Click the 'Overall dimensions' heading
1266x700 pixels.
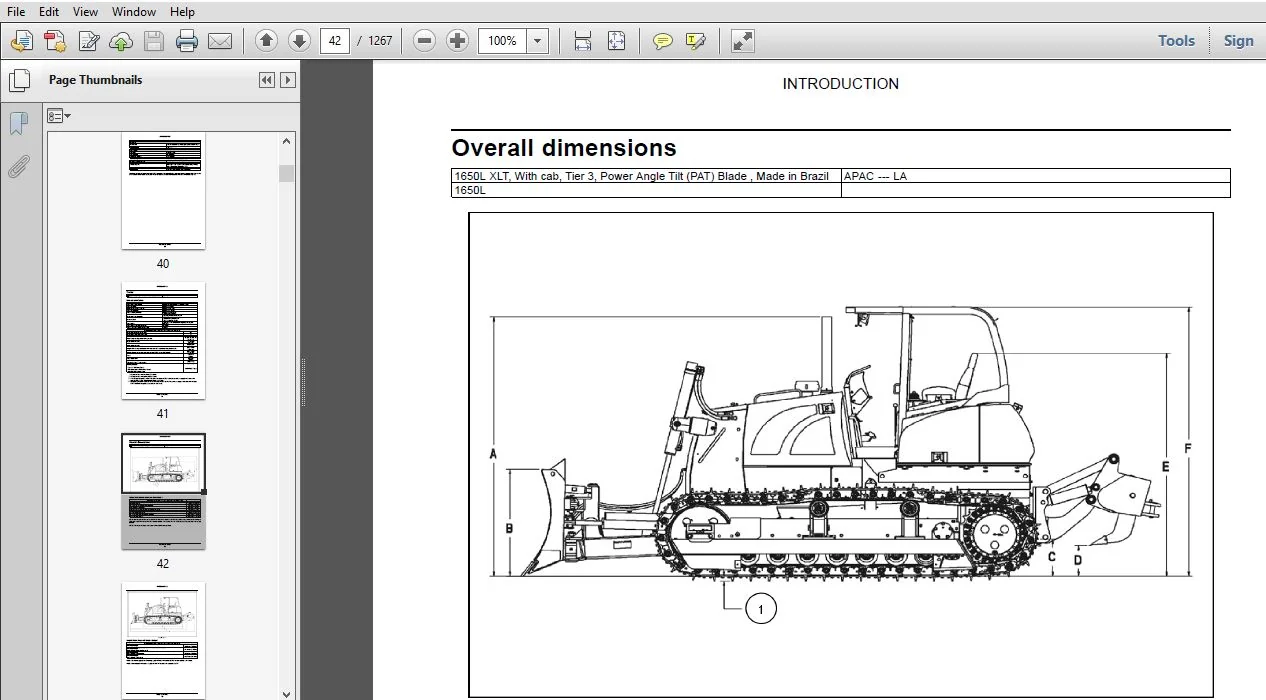(x=564, y=148)
